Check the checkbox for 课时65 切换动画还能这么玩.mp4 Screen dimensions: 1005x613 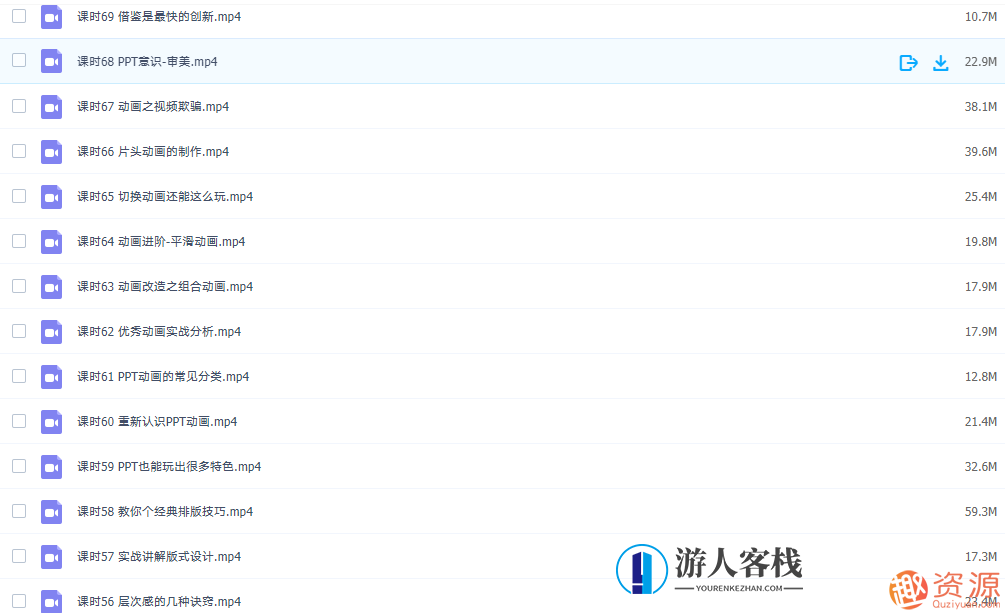coord(18,196)
